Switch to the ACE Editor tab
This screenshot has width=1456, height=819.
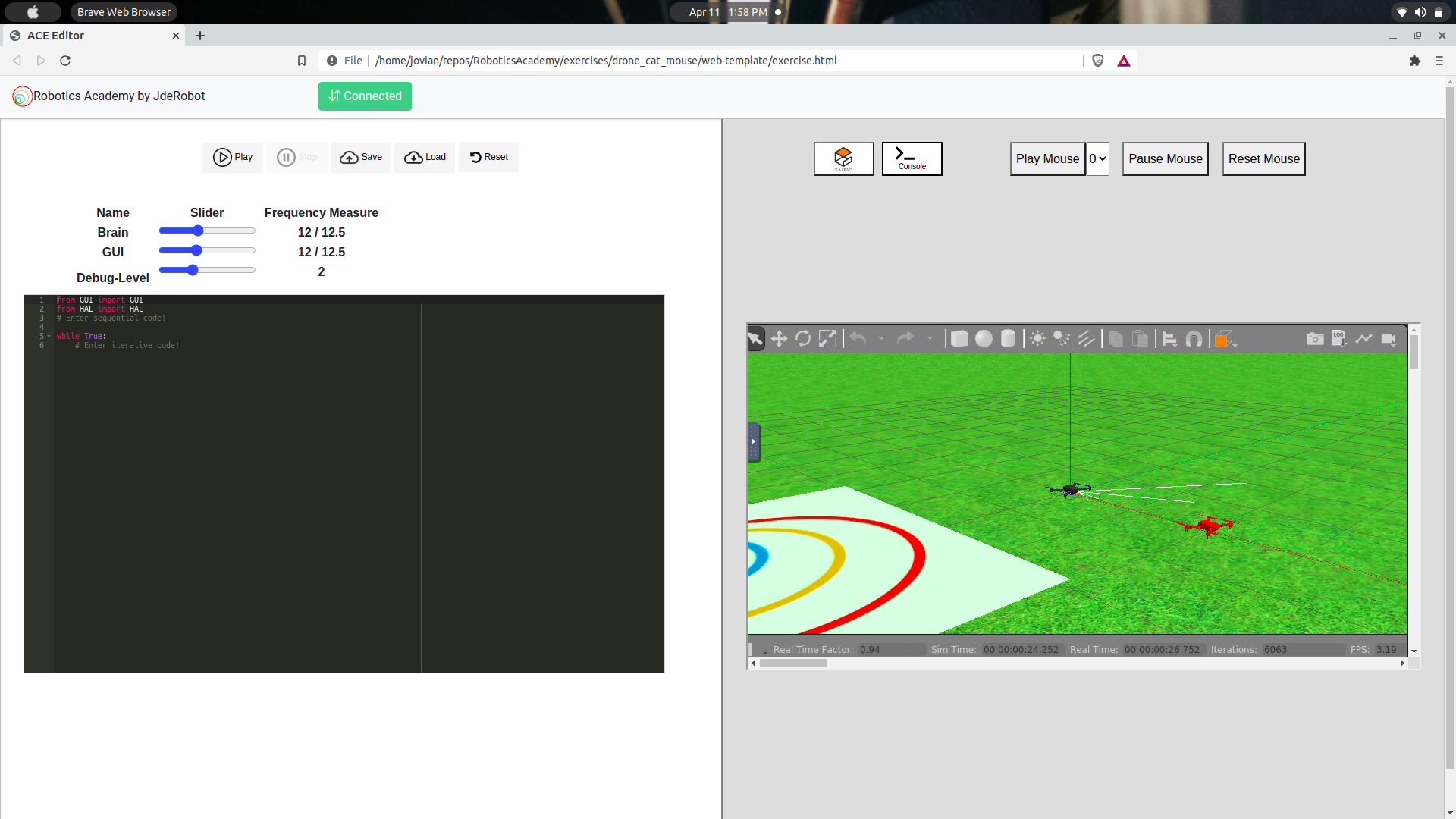(x=83, y=36)
